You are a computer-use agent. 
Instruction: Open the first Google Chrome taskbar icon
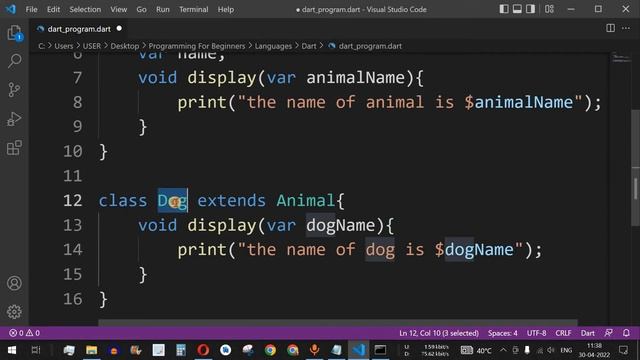click(270, 350)
